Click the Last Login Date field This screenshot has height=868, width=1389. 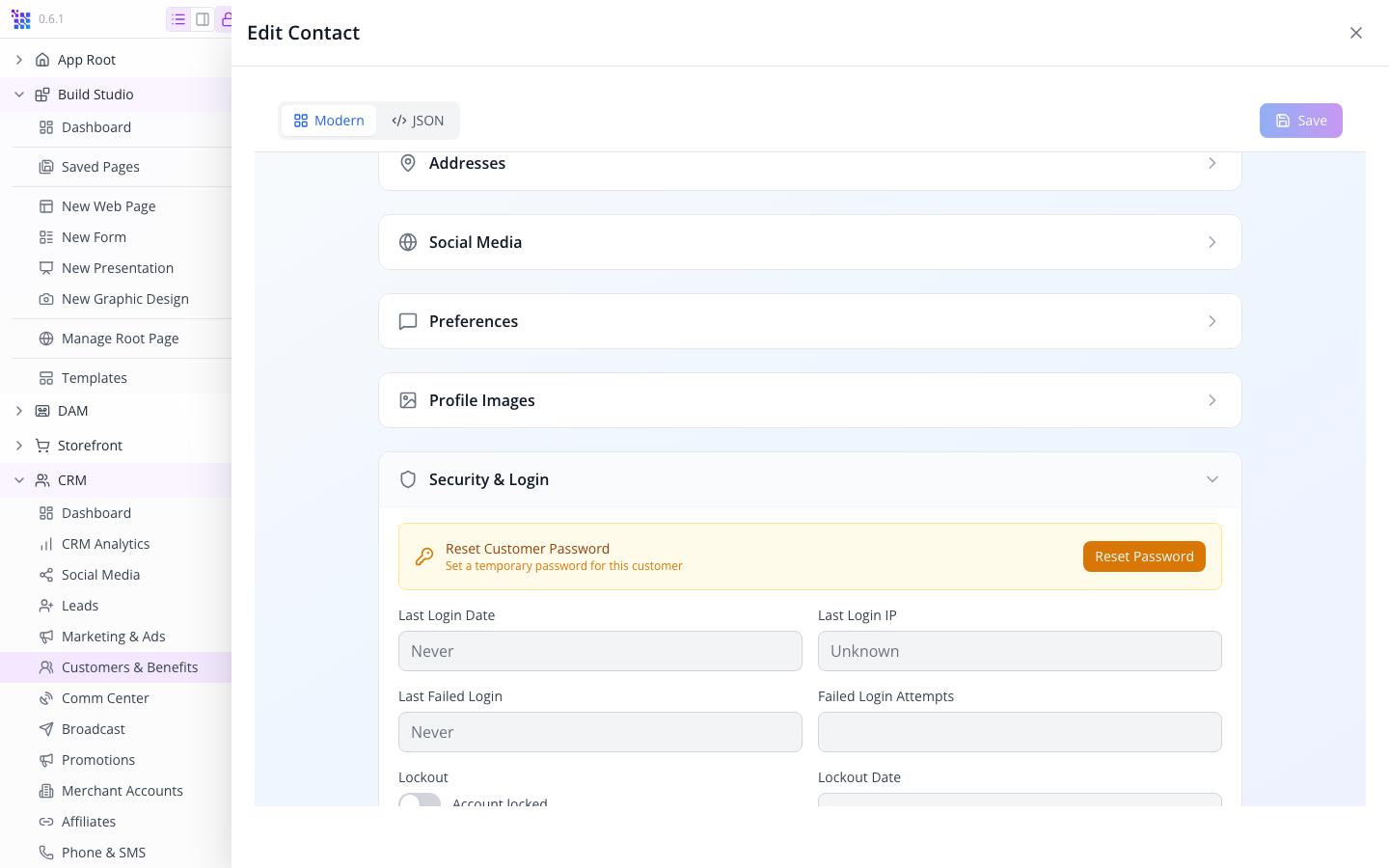[600, 651]
